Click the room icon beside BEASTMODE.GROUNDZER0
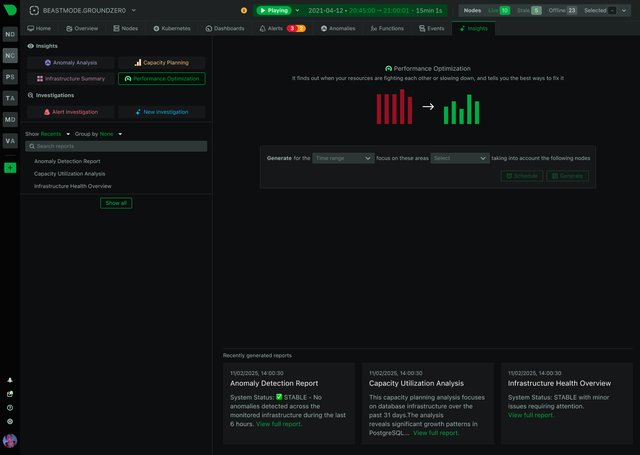Viewport: 640px width, 455px height. point(34,11)
